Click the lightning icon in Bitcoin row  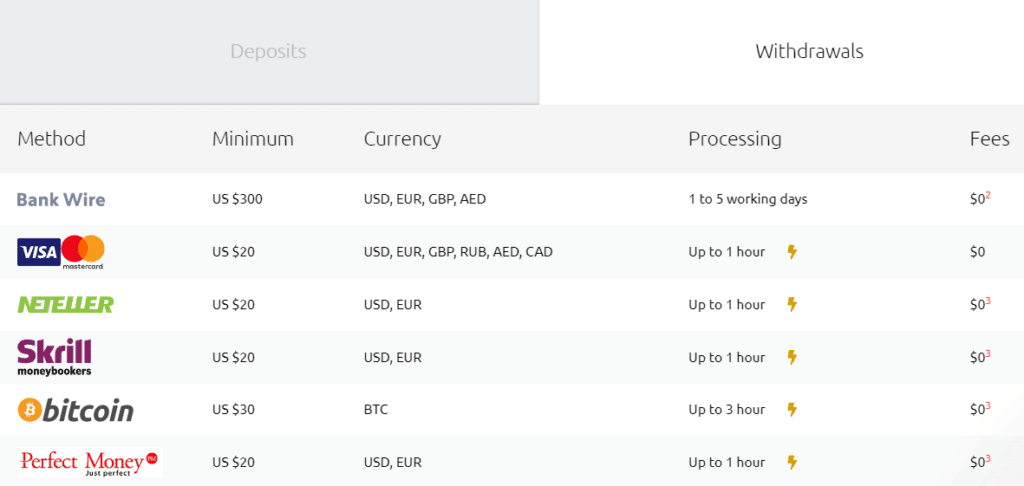coord(792,409)
